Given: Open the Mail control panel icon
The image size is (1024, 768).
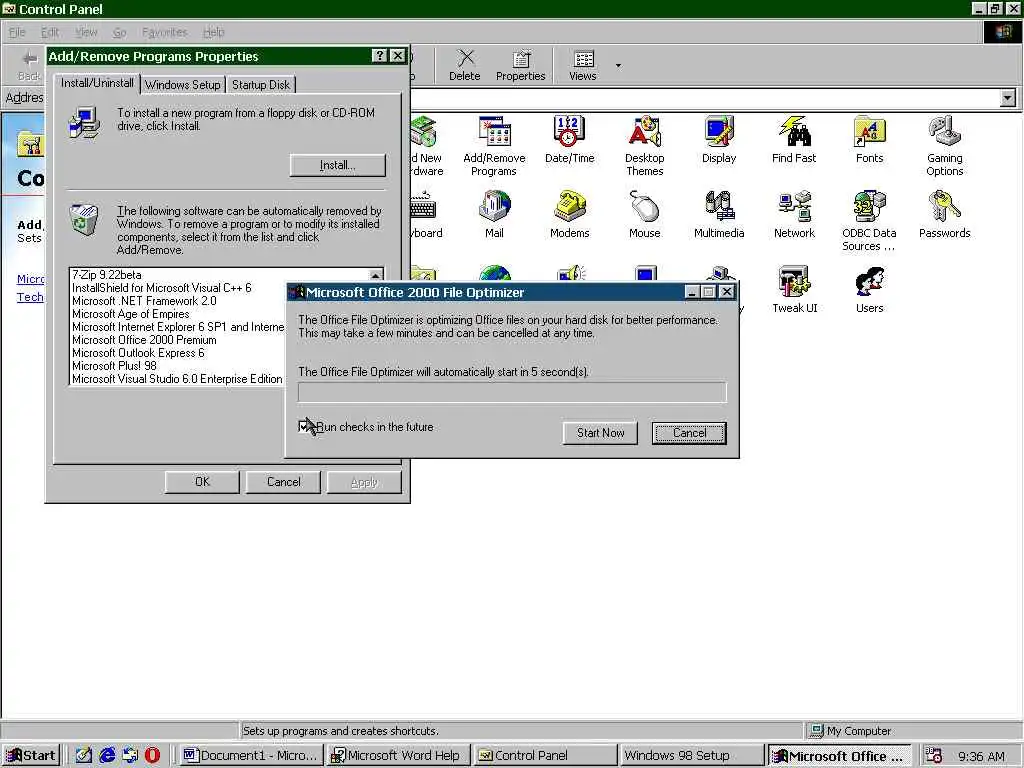Looking at the screenshot, I should click(494, 214).
